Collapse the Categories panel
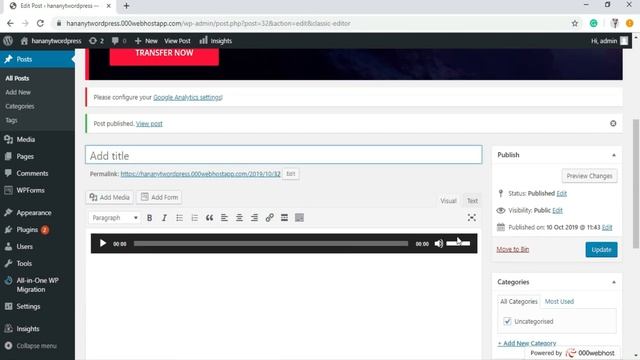This screenshot has width=640, height=360. coord(613,282)
